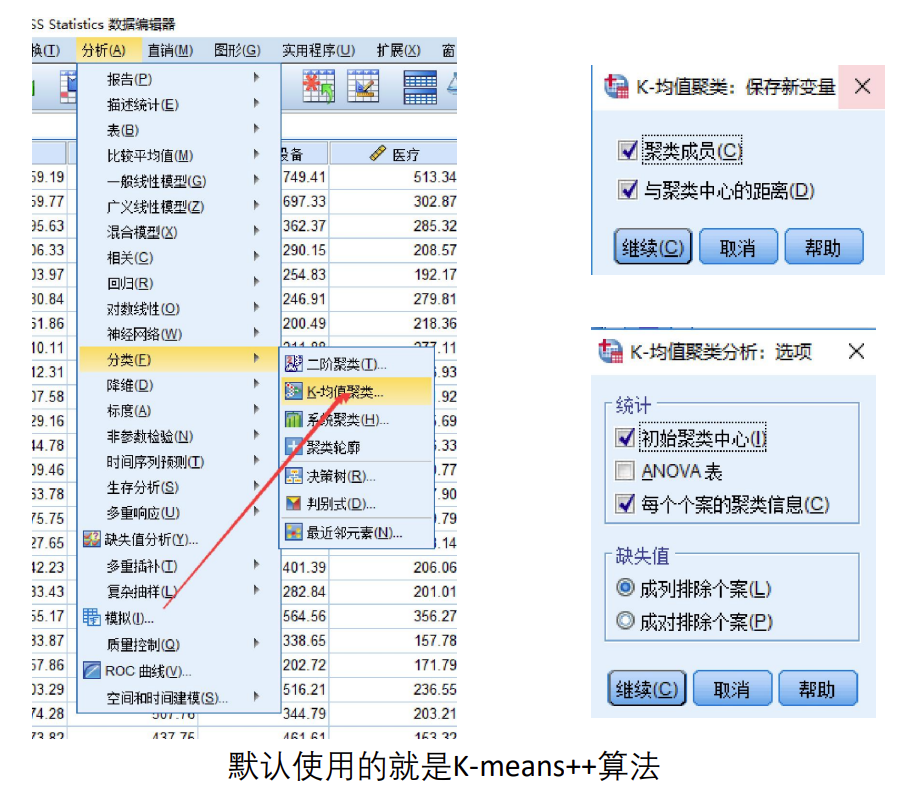This screenshot has height=804, width=924.
Task: Open the 图形 menu
Action: pos(237,51)
